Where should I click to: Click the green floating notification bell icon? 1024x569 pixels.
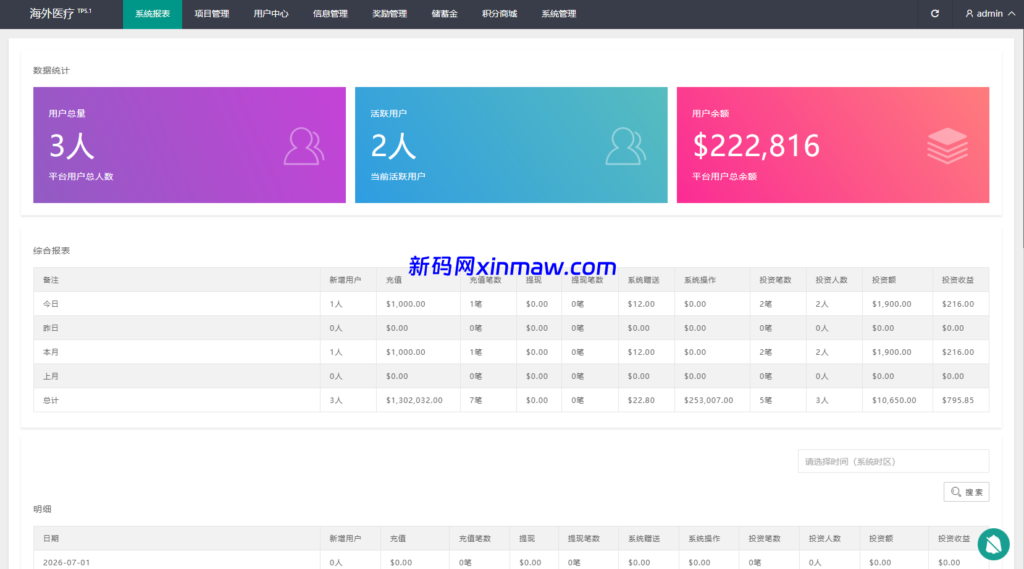[x=993, y=544]
